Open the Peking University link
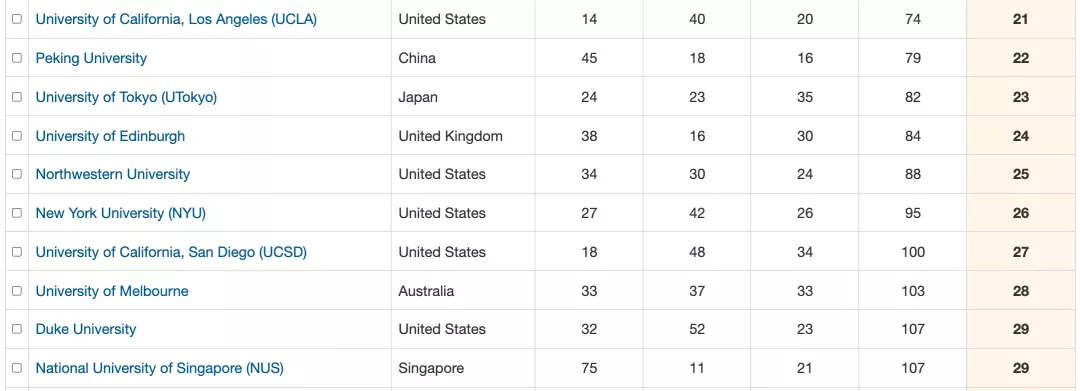 coord(91,59)
